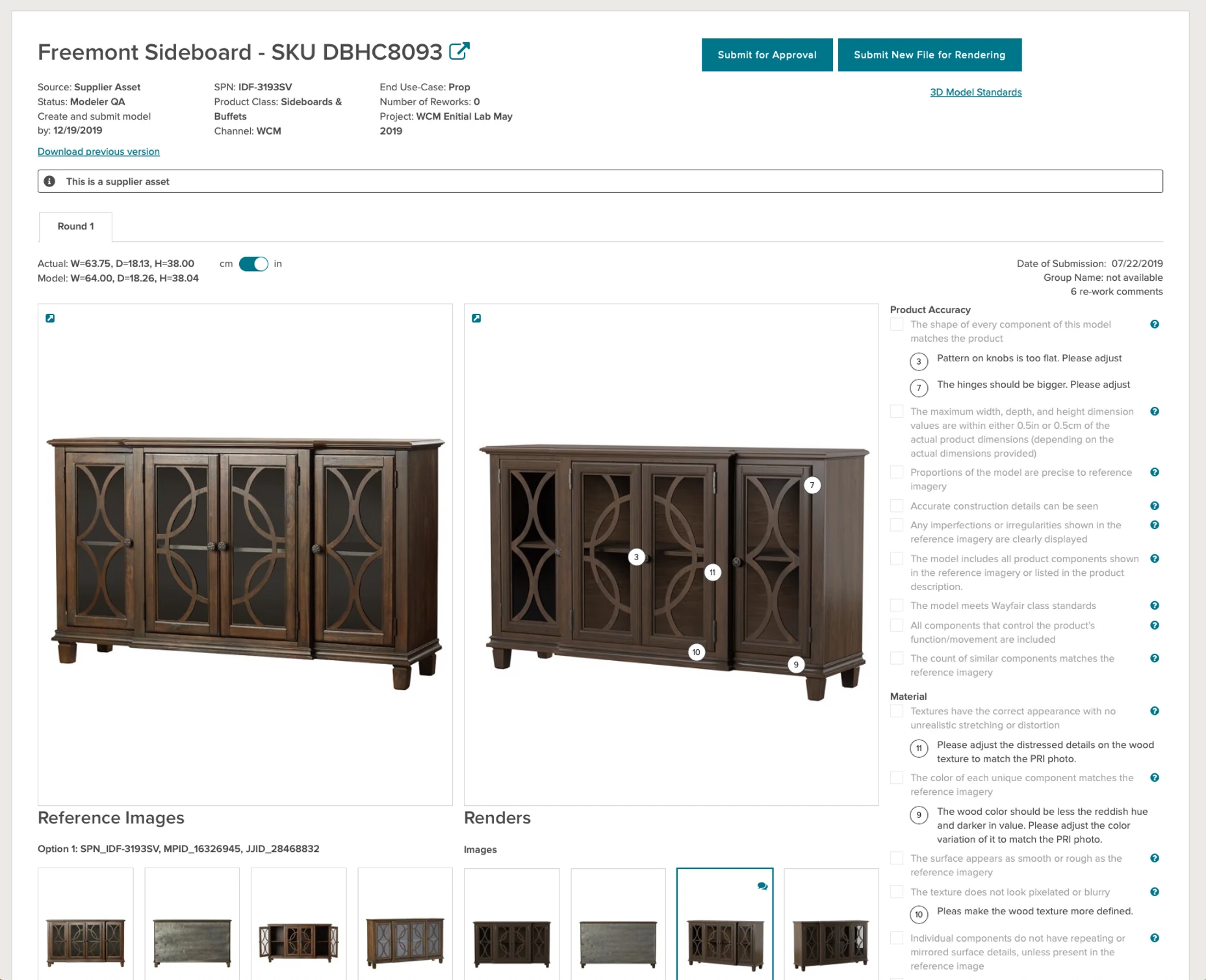Select the gray back-view reference thumbnail
The height and width of the screenshot is (980, 1206).
(192, 923)
